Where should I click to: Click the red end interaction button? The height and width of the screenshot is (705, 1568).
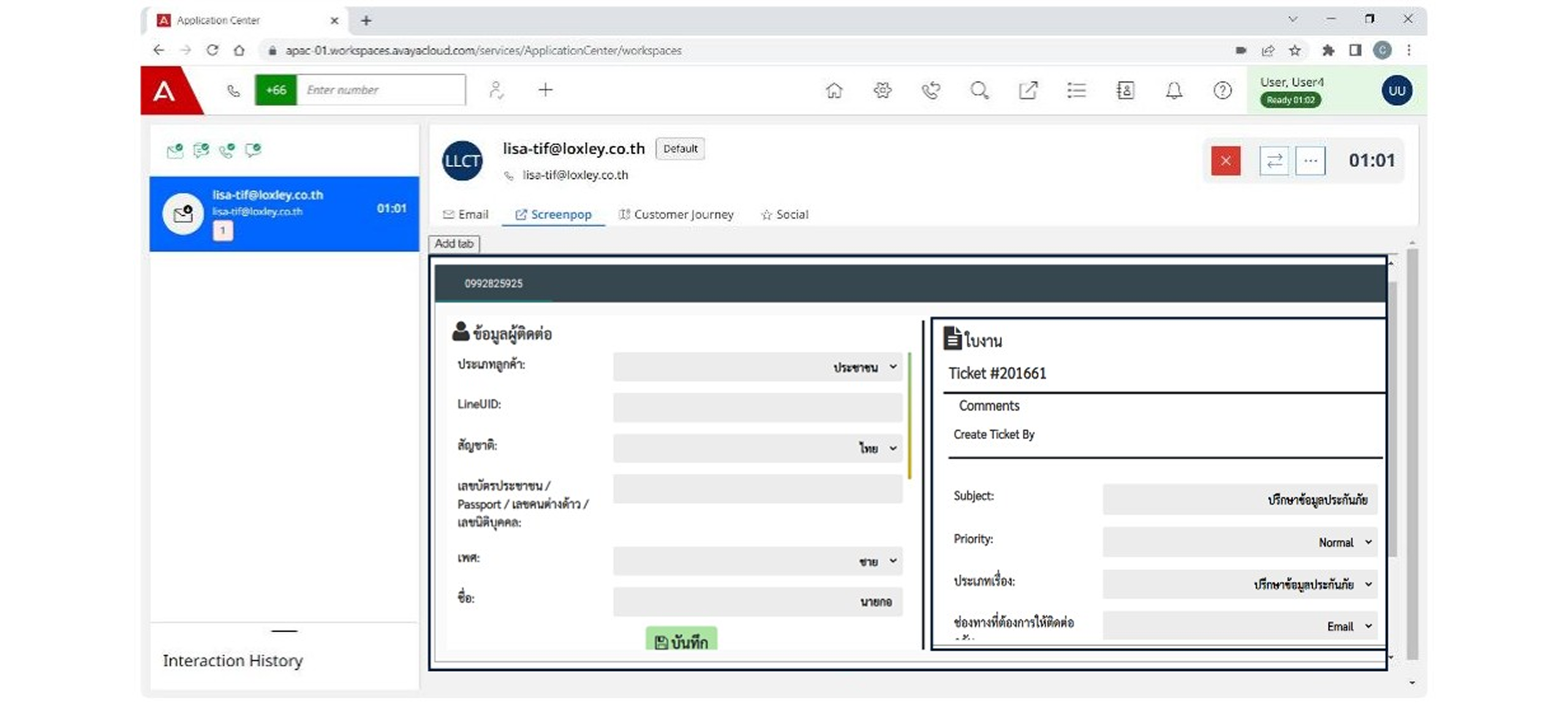(1226, 161)
